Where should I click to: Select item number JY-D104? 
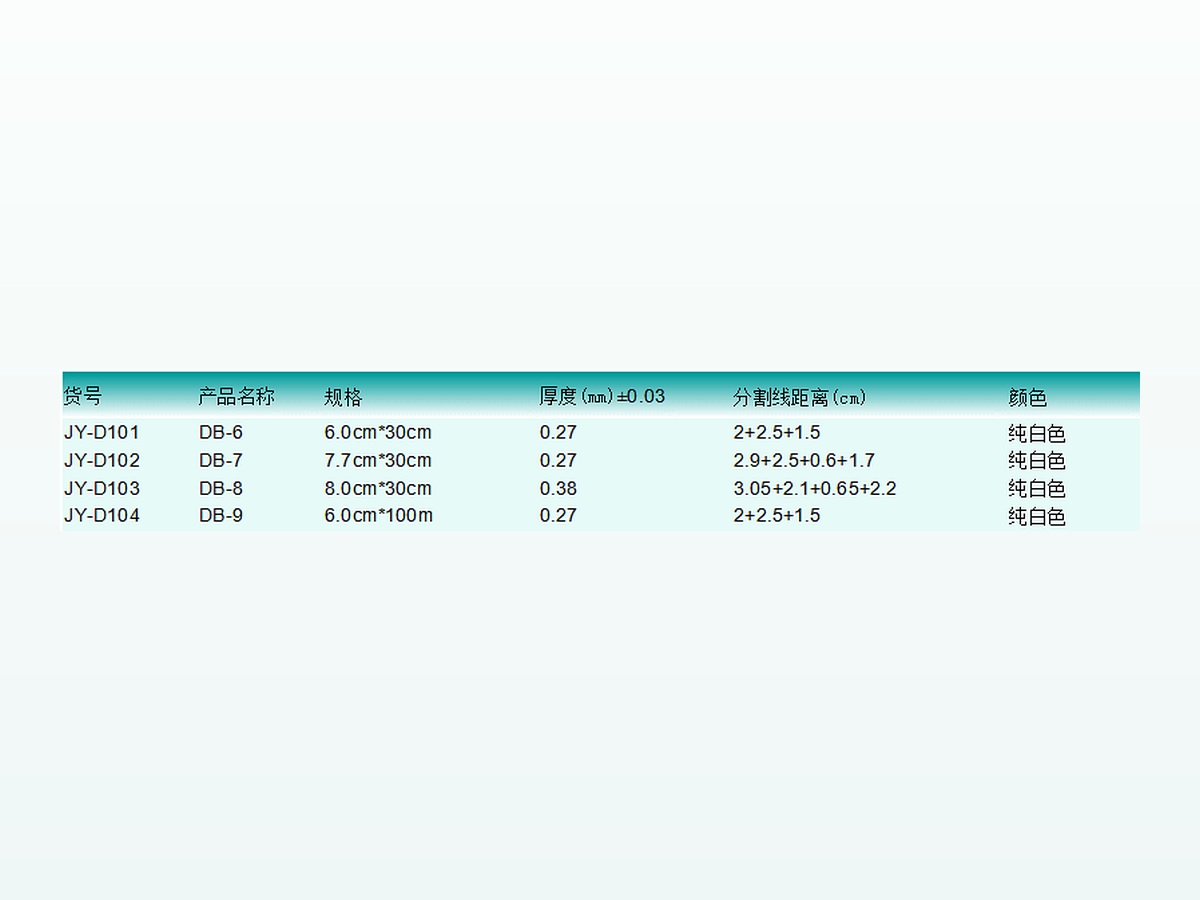click(102, 516)
